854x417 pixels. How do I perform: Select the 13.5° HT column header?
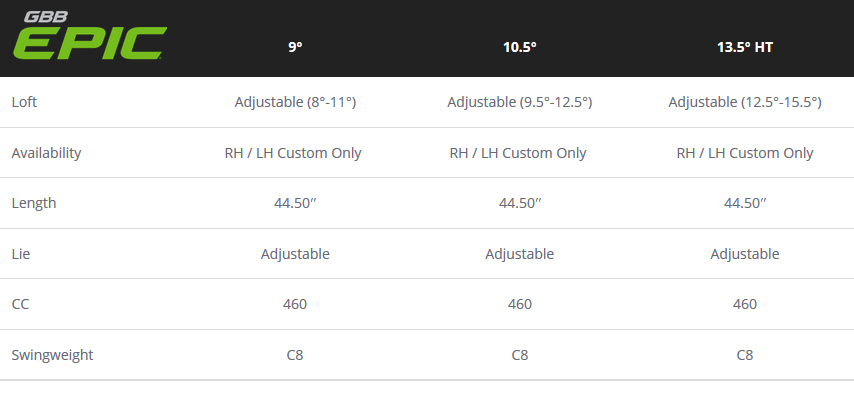click(745, 47)
